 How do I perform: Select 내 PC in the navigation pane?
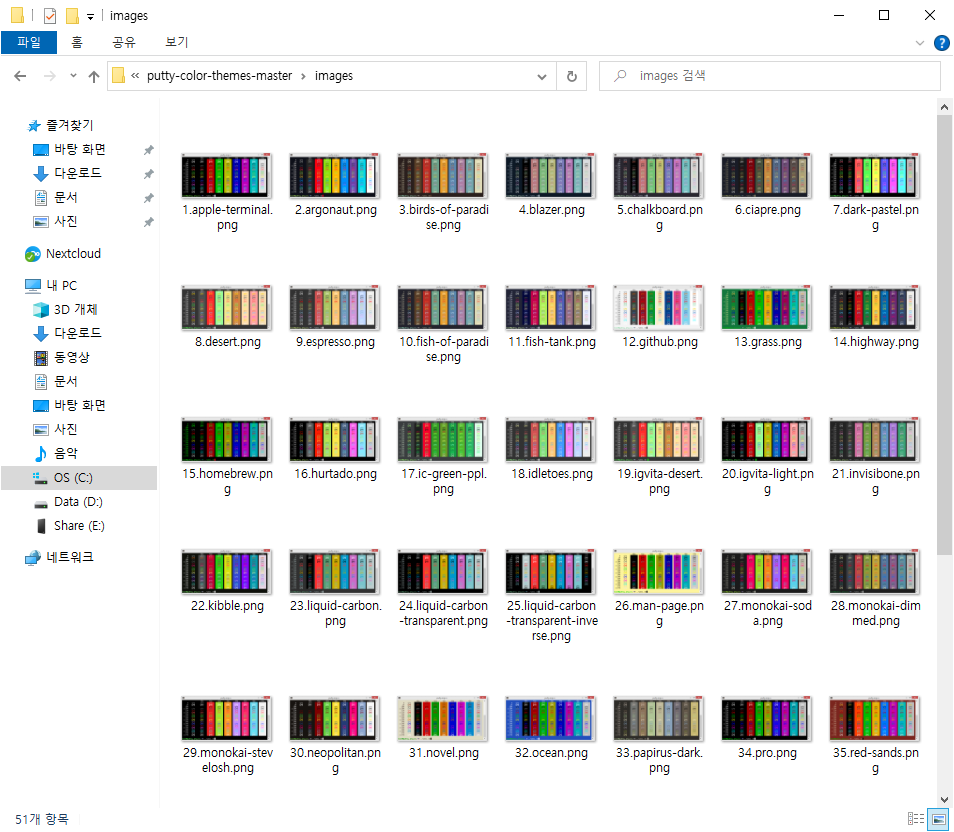click(x=61, y=285)
